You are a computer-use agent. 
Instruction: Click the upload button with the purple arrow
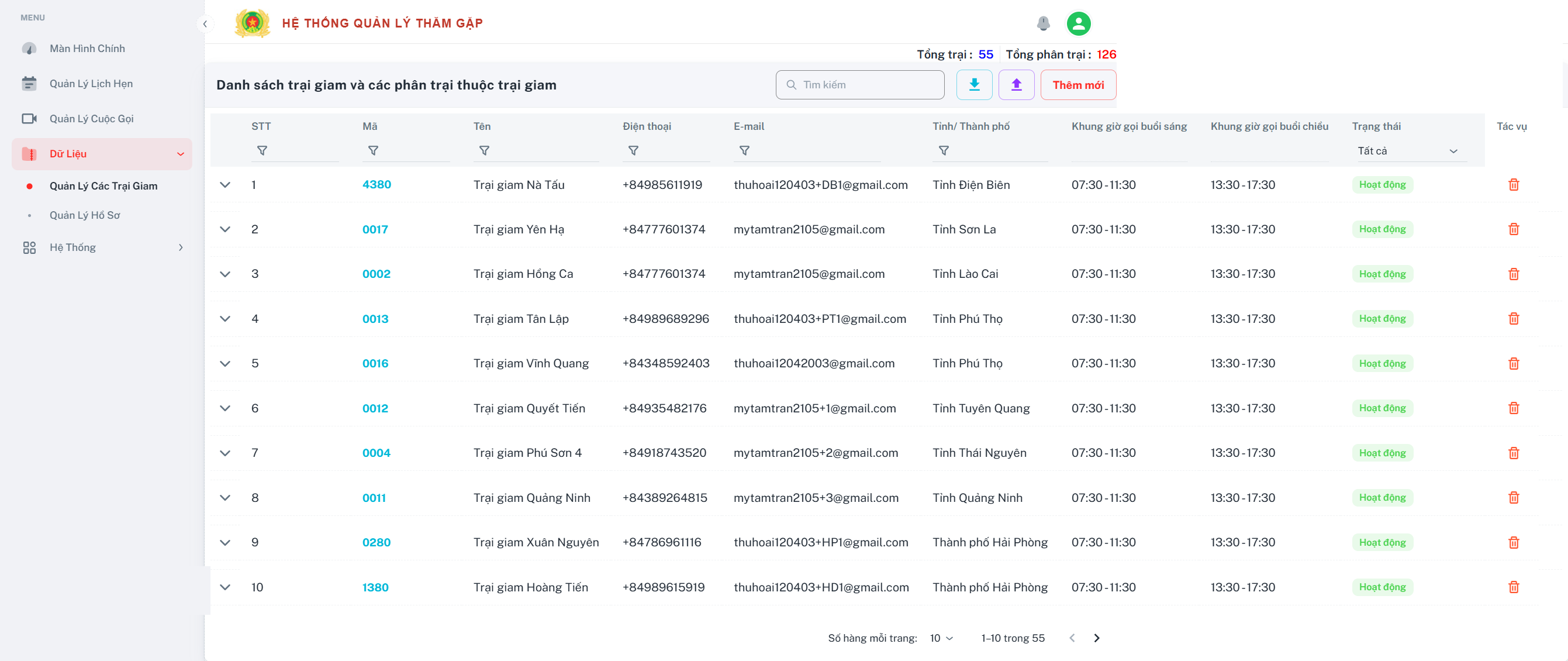point(1016,85)
